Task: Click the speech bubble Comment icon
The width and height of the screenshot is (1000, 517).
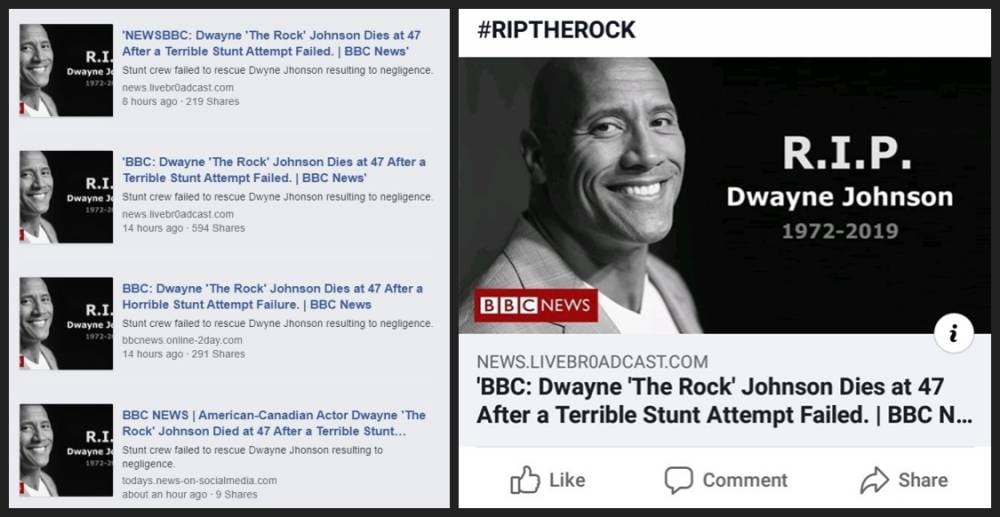Action: pyautogui.click(x=678, y=480)
